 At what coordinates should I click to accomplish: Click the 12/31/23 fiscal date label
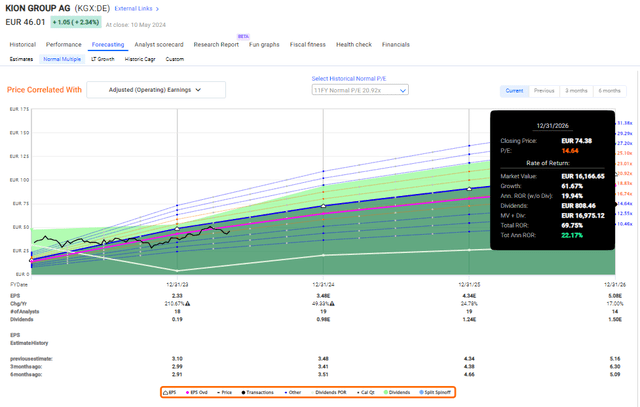pyautogui.click(x=177, y=285)
